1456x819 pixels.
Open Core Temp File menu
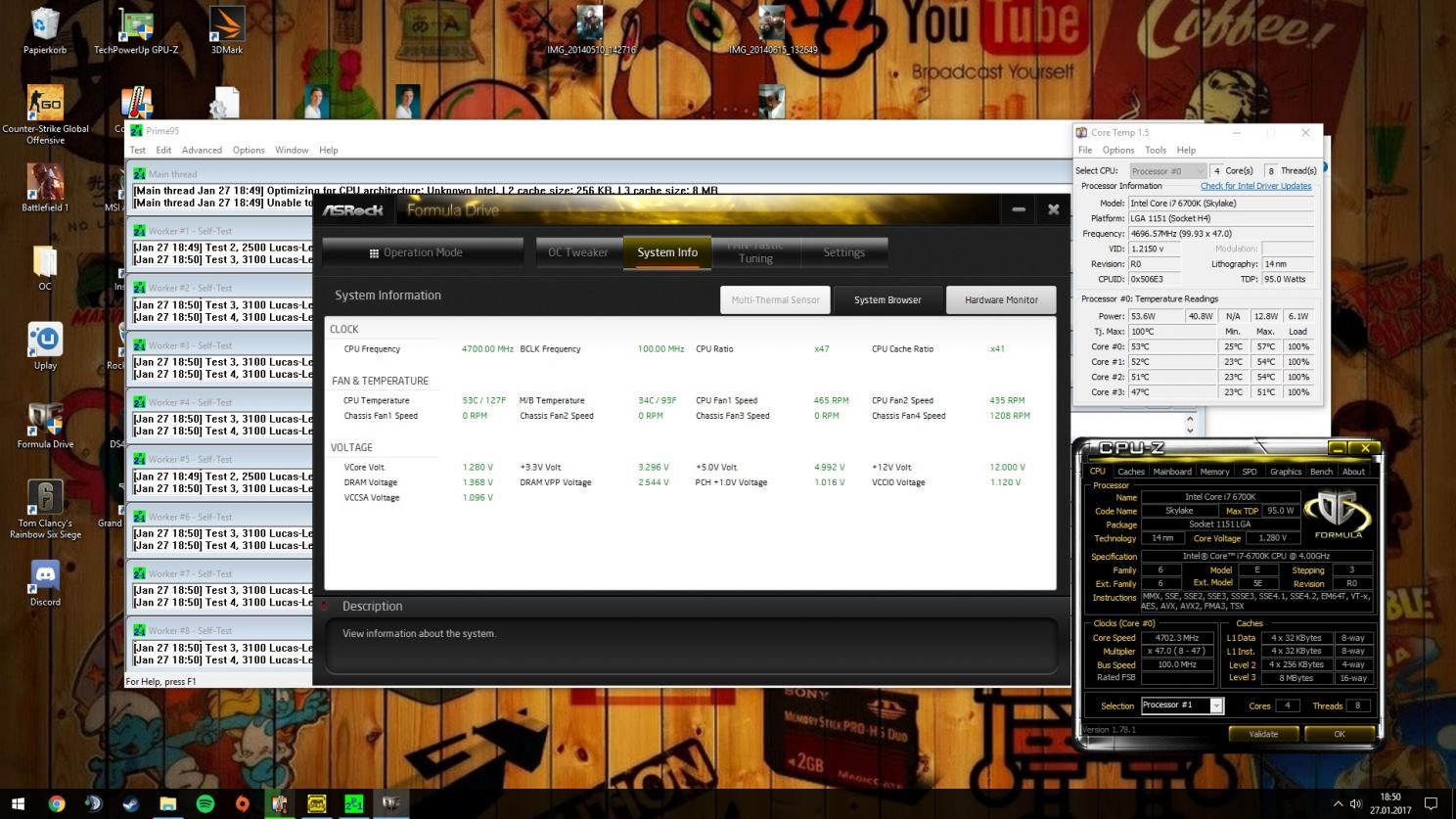pyautogui.click(x=1085, y=150)
